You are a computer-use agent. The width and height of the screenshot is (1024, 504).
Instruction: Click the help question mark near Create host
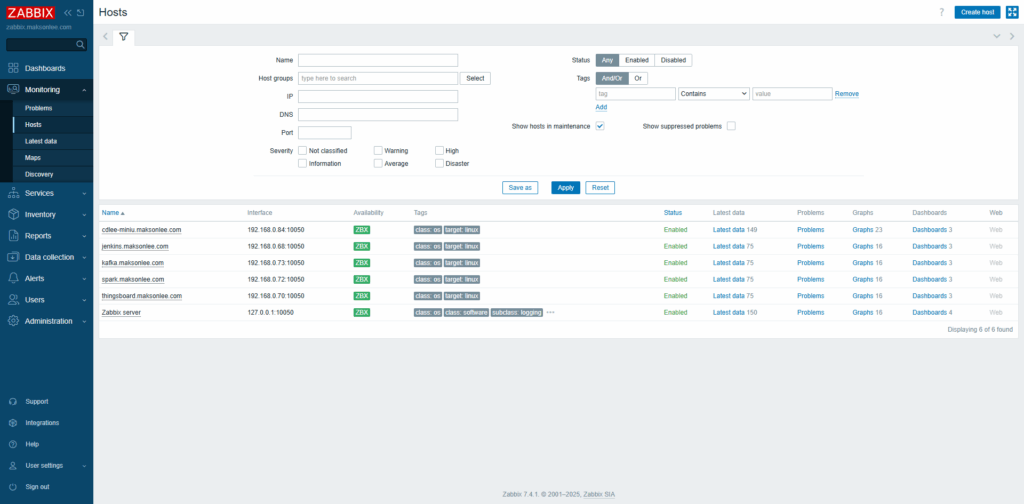click(941, 12)
